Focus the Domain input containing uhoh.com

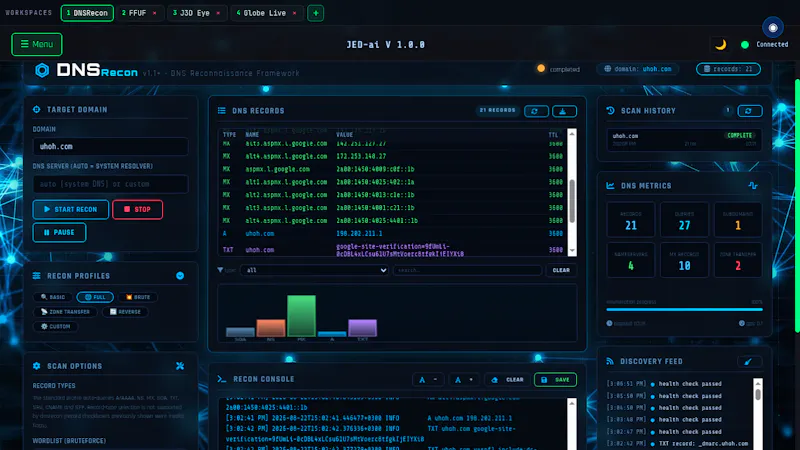pyautogui.click(x=110, y=146)
